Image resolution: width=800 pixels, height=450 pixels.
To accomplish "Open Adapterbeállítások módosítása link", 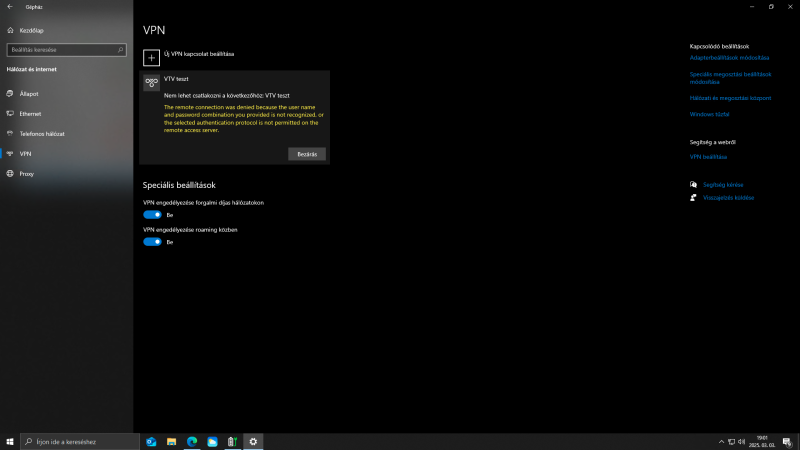I will coord(729,58).
